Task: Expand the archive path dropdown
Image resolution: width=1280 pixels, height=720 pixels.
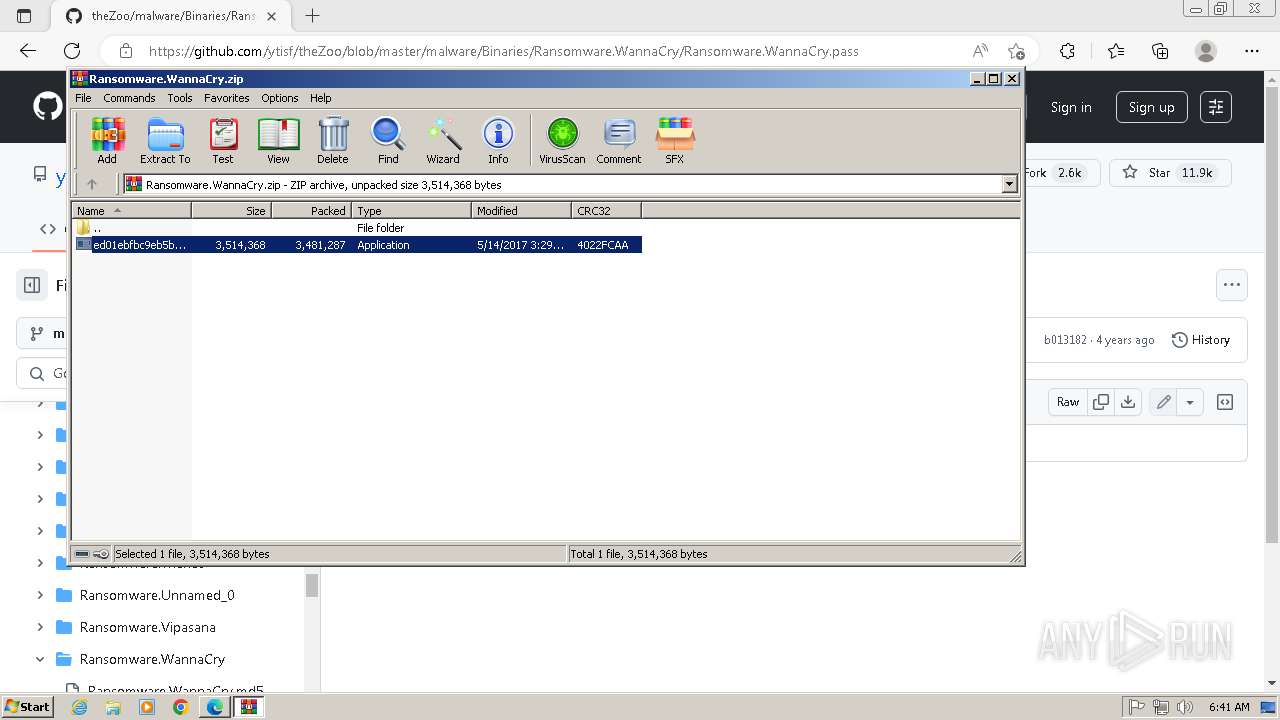Action: pos(1009,184)
